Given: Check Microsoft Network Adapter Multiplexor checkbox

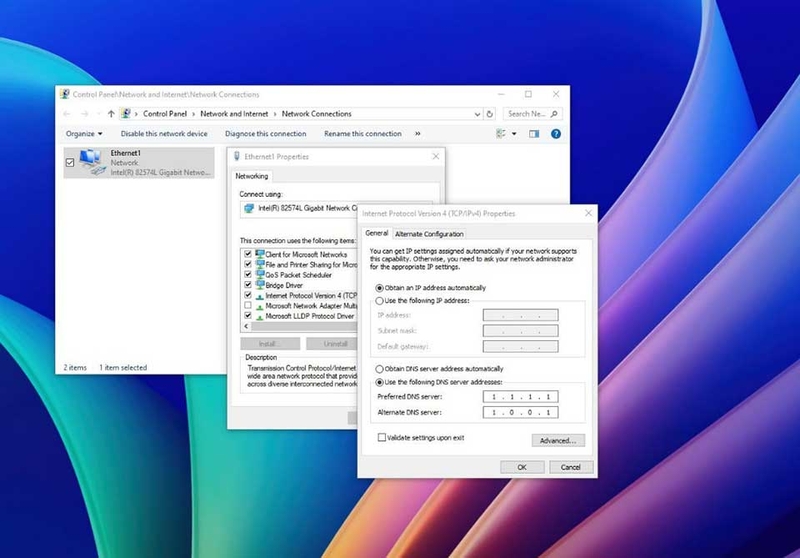Looking at the screenshot, I should pyautogui.click(x=248, y=305).
